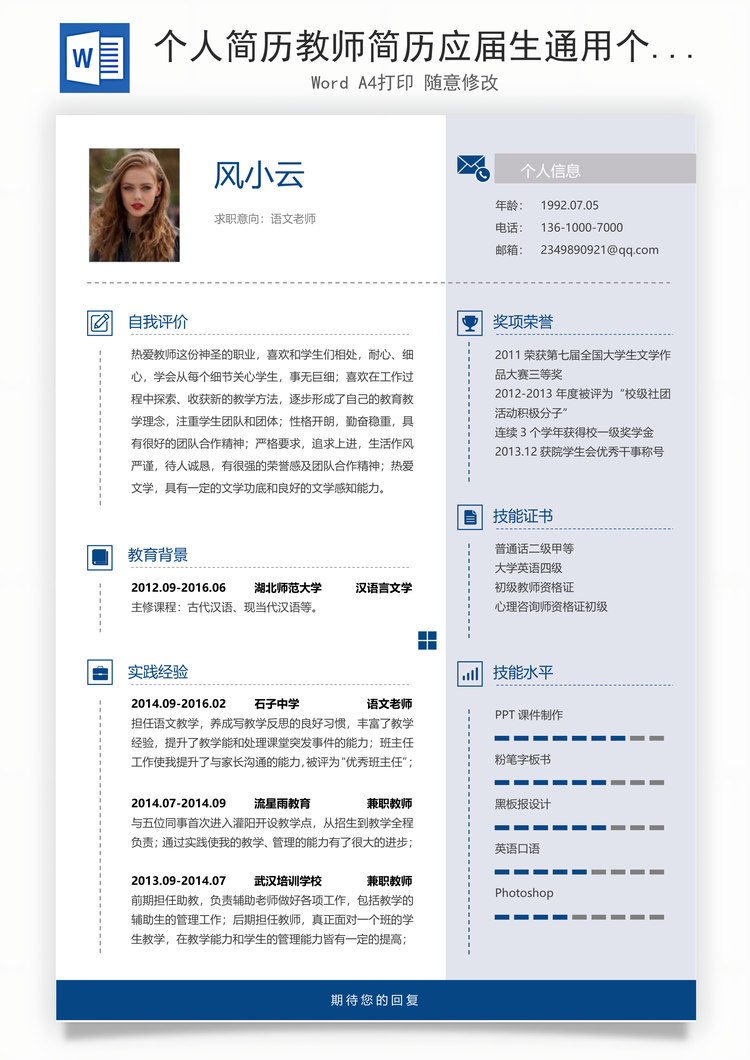Screen dimensions: 750x1060
Task: Click the subtitle Word A4打印 随意修改
Action: [404, 82]
